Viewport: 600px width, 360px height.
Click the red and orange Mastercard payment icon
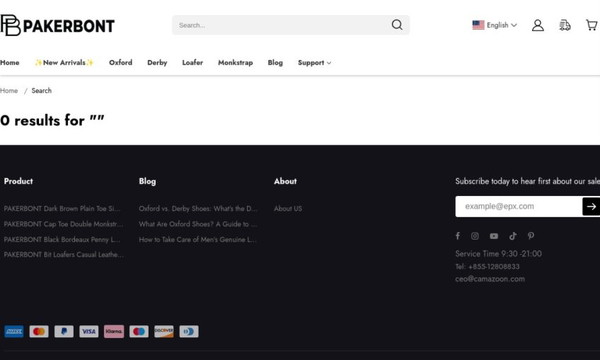39,331
